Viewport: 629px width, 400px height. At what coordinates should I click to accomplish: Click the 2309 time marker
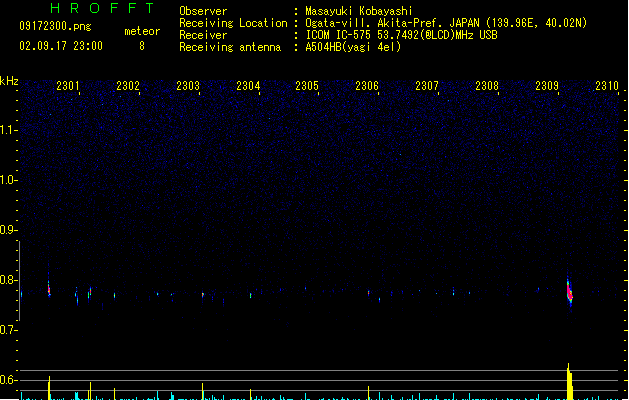click(547, 86)
